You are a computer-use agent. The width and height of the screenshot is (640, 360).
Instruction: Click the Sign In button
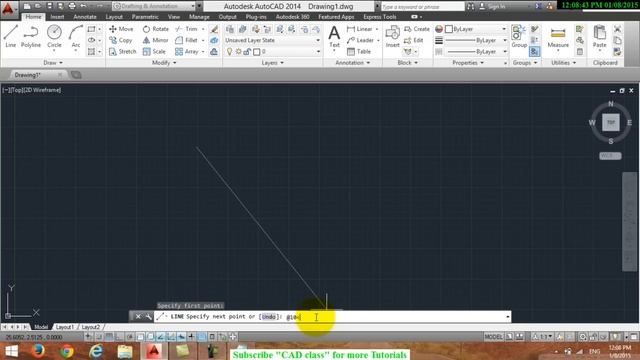click(492, 7)
